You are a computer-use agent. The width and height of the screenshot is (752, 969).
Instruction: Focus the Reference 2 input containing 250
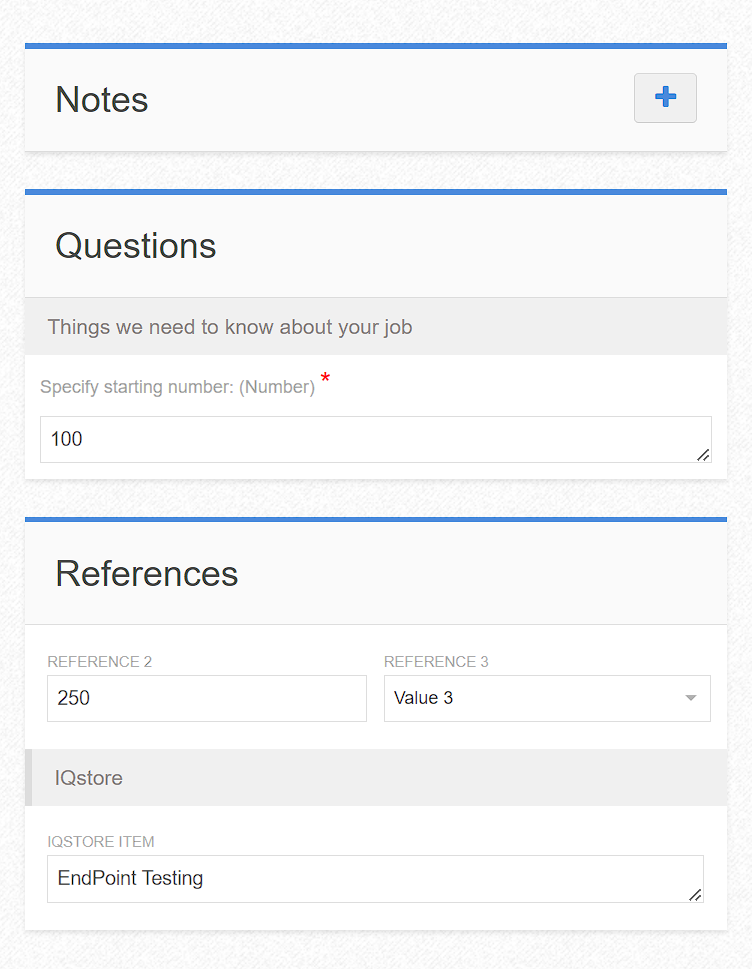207,698
